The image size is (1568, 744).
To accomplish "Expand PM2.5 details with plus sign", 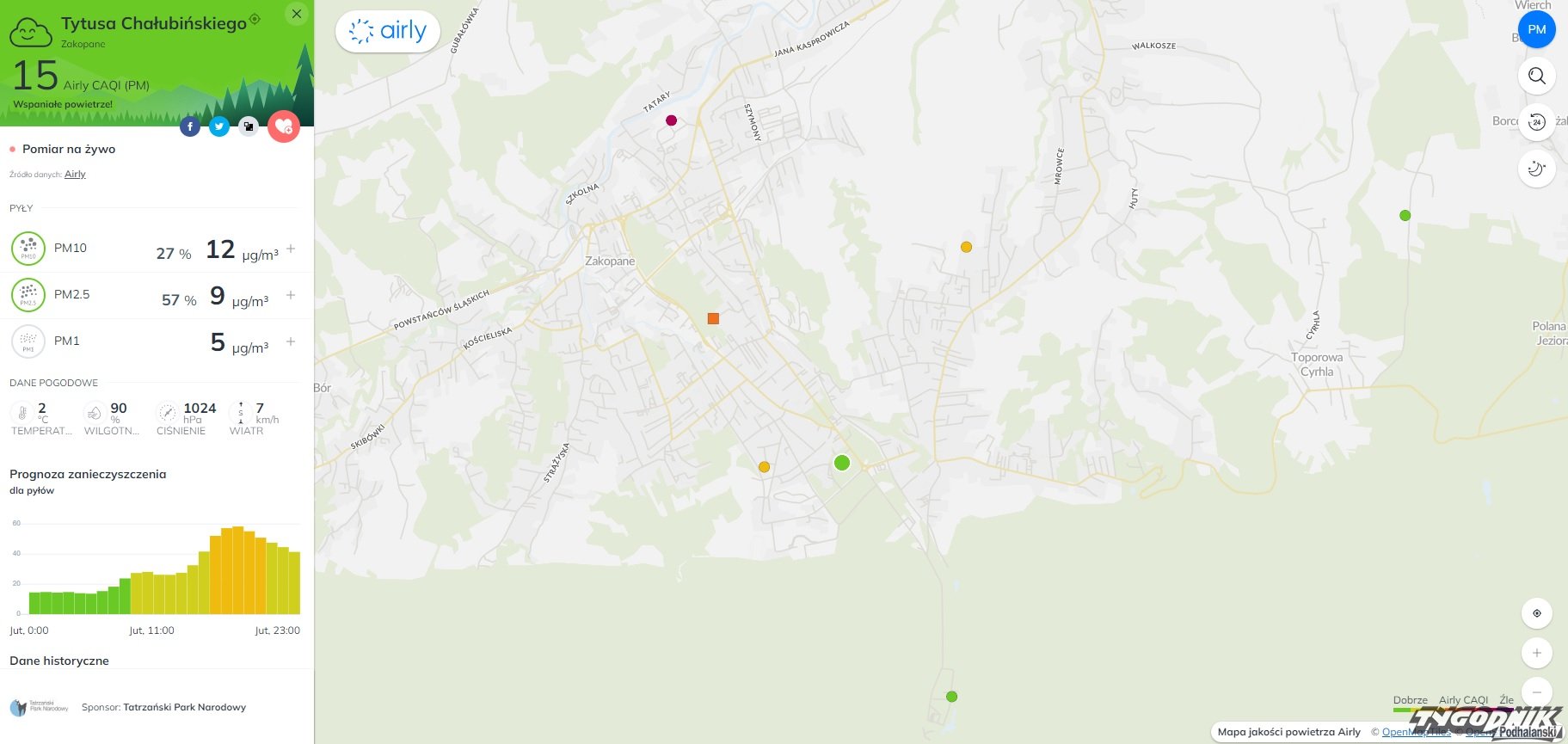I will [291, 295].
